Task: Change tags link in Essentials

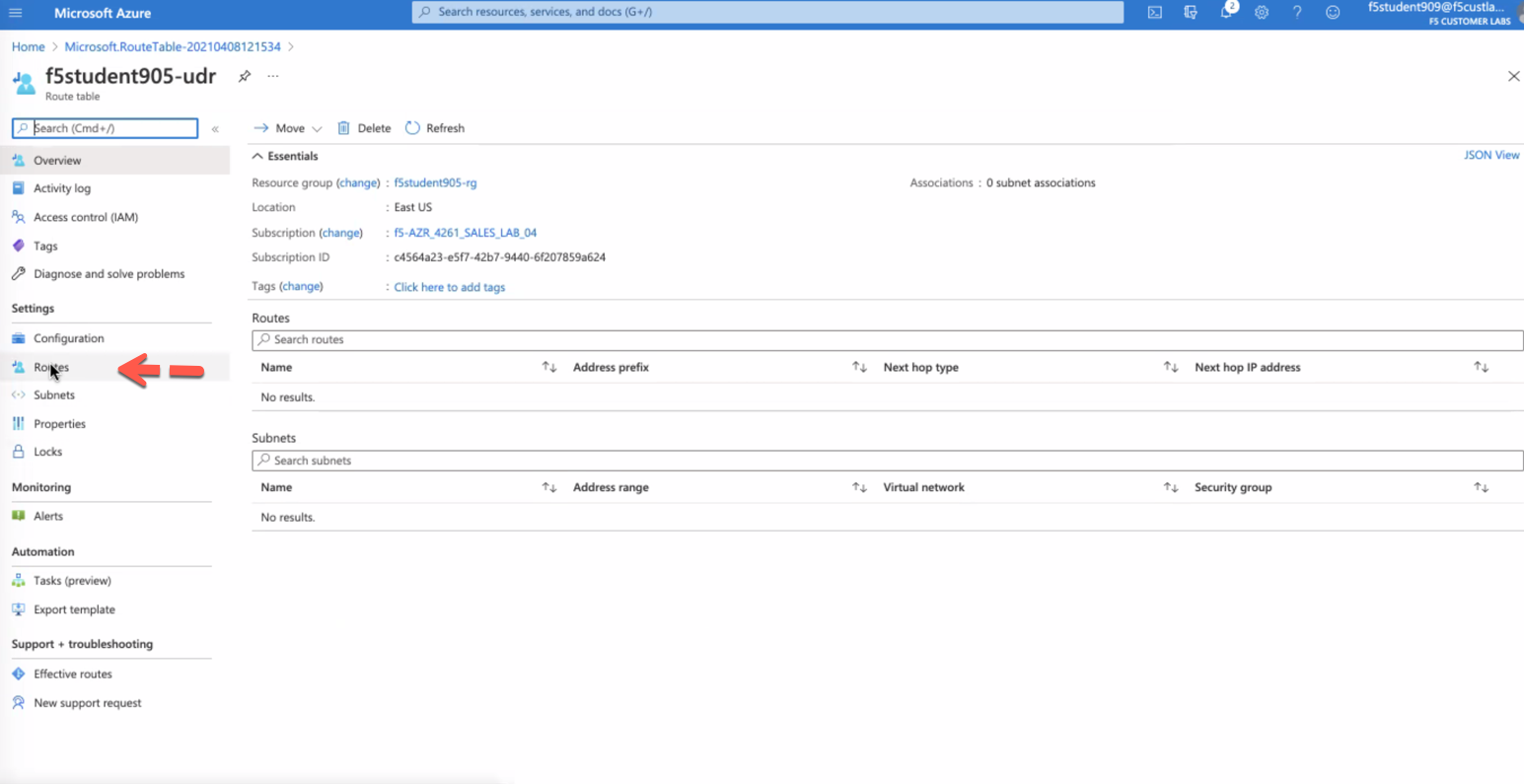Action: click(301, 286)
